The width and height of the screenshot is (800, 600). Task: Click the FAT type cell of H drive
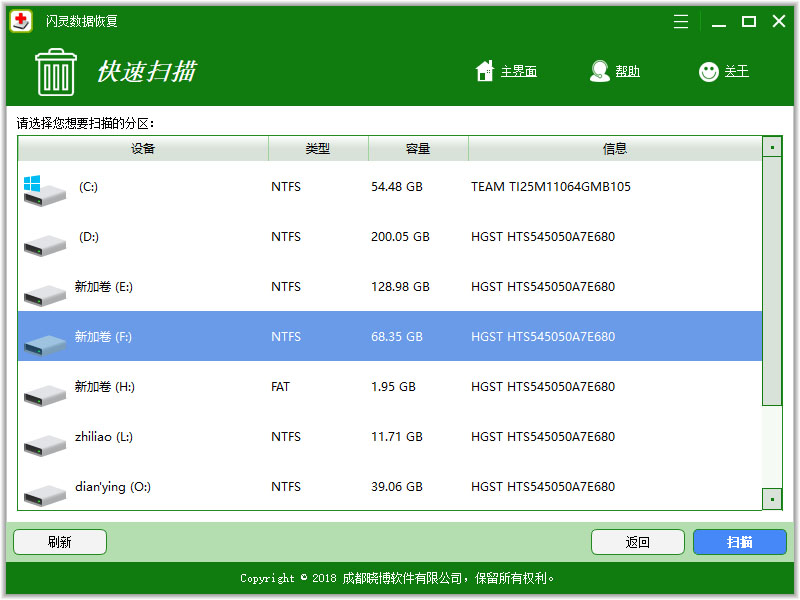click(x=280, y=387)
